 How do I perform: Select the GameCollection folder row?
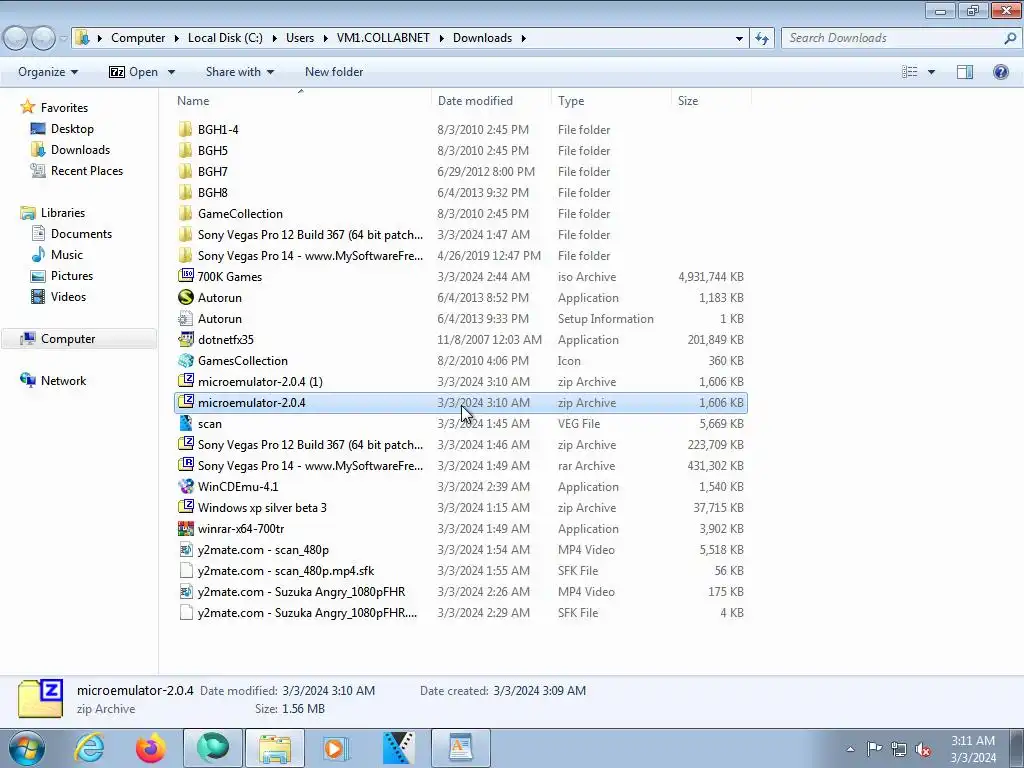[460, 214]
